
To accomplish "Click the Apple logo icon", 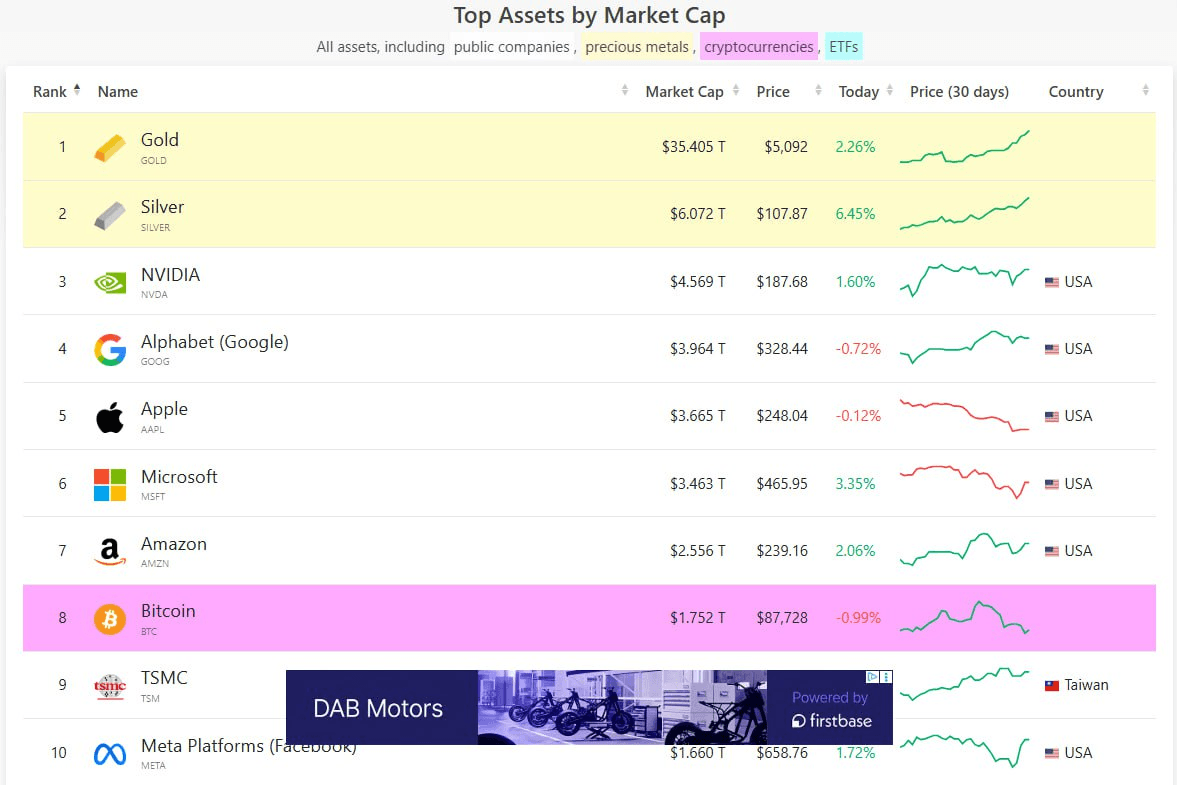I will pos(110,417).
